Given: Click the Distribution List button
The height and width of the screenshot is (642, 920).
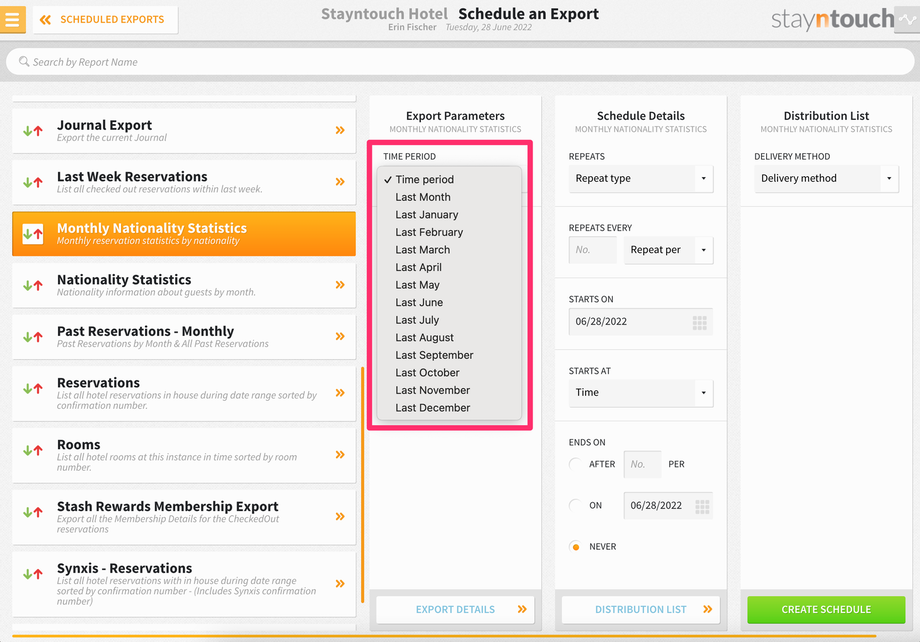Looking at the screenshot, I should click(x=641, y=610).
